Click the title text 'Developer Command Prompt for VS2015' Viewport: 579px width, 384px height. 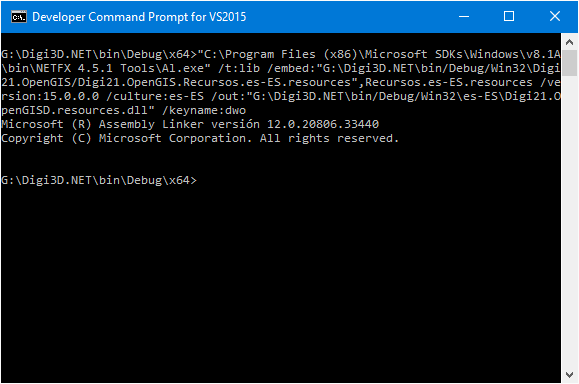pos(139,17)
